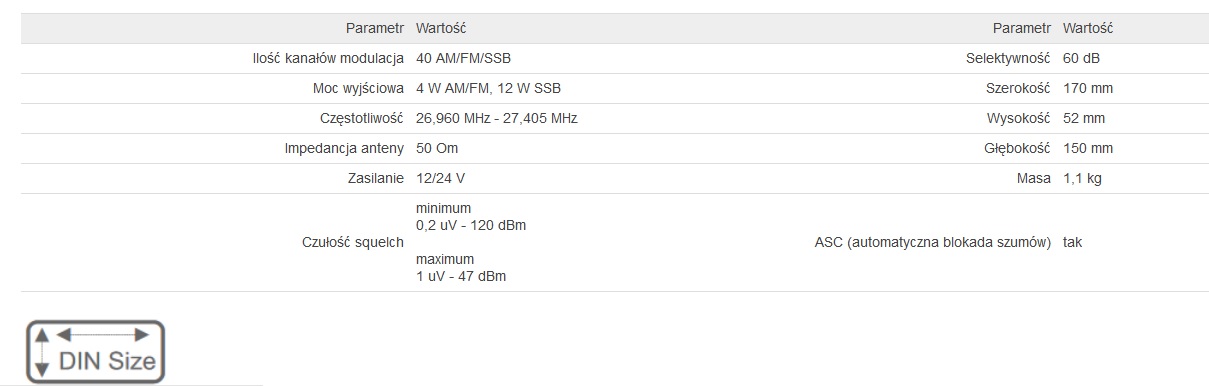1209x386 pixels.
Task: Select the Wysokość 52 mm value
Action: (1084, 118)
